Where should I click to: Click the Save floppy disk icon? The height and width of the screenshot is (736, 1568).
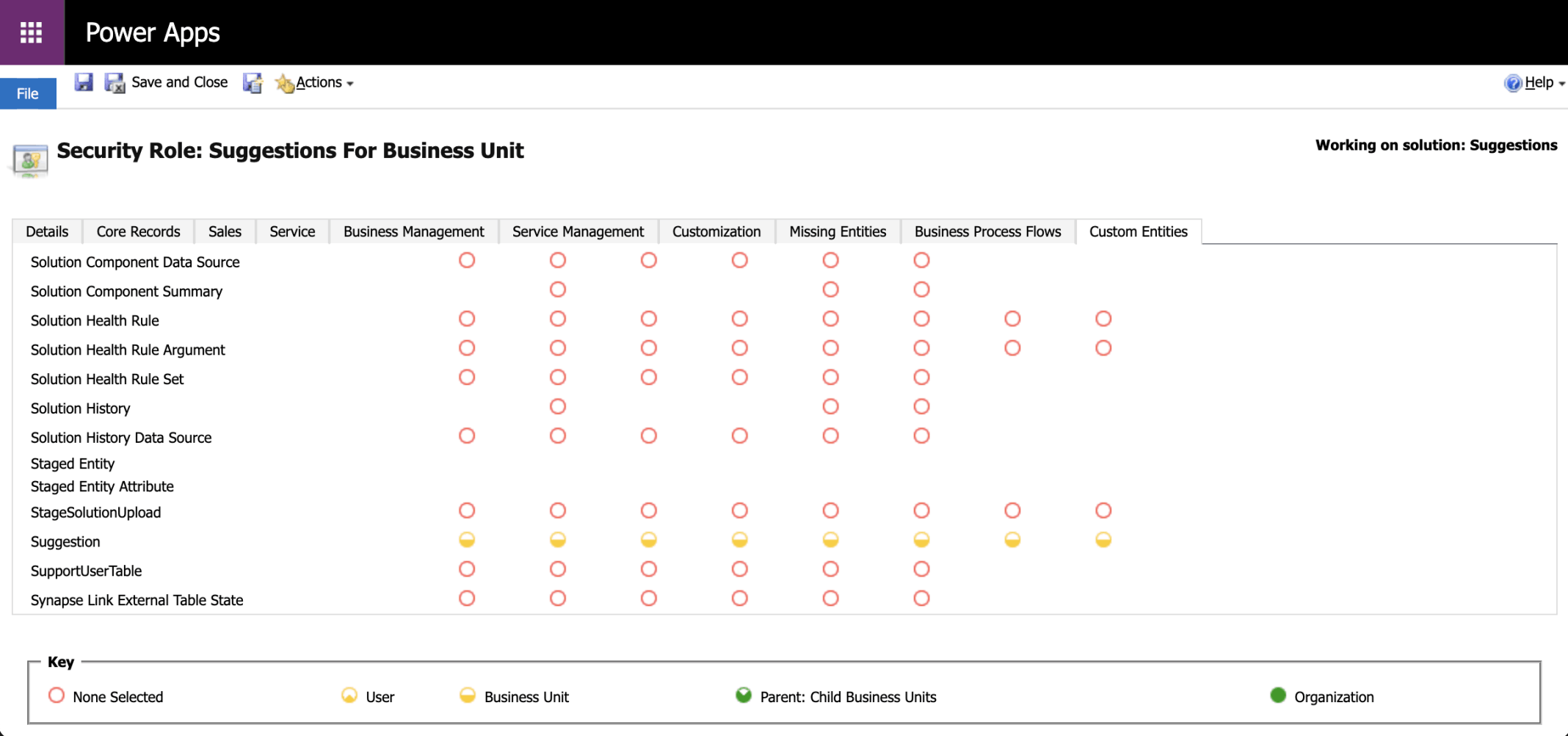coord(84,82)
